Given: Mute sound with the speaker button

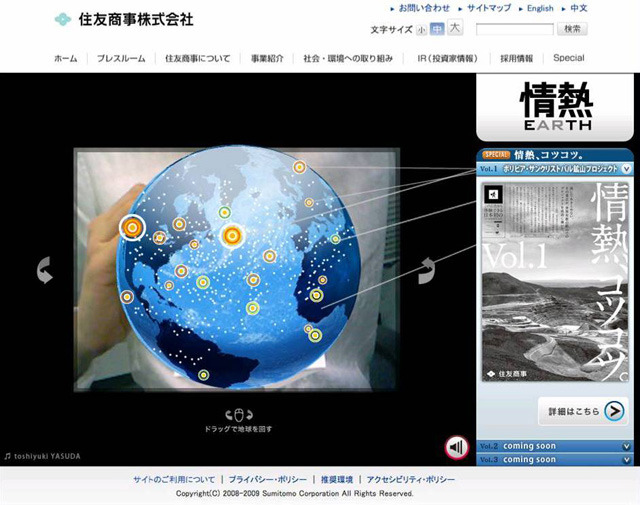Looking at the screenshot, I should pyautogui.click(x=456, y=447).
